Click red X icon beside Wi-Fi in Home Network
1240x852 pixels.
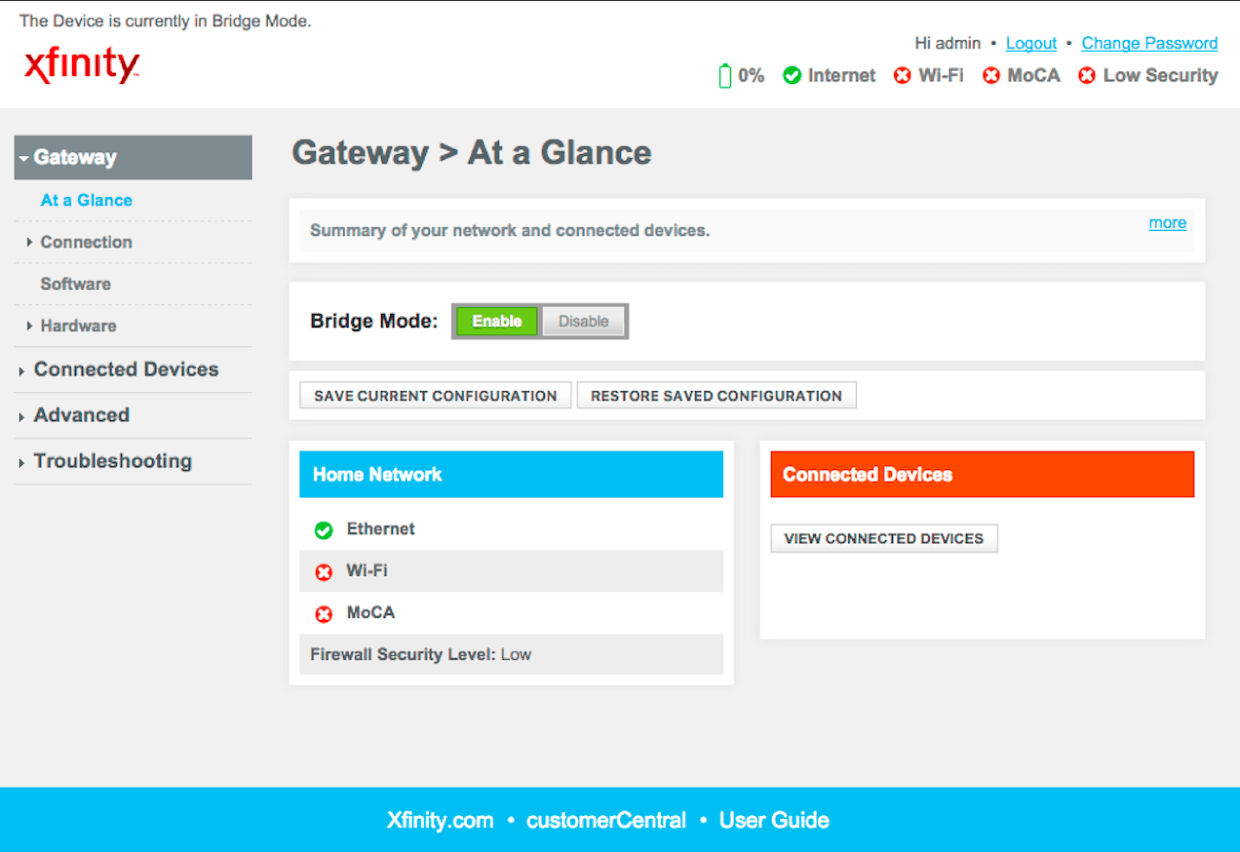pos(323,572)
